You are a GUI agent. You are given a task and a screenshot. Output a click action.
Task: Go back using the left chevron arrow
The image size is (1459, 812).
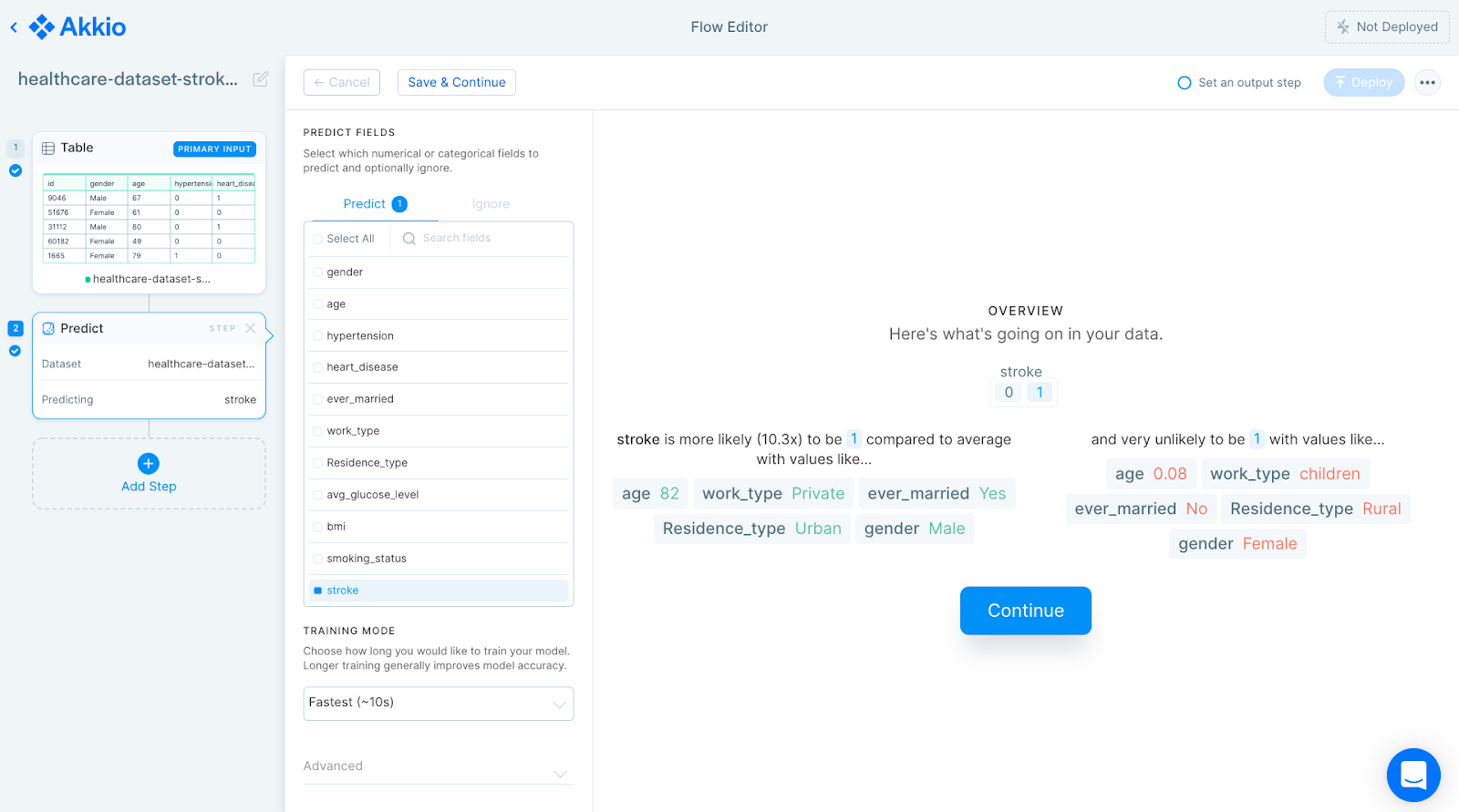(14, 27)
